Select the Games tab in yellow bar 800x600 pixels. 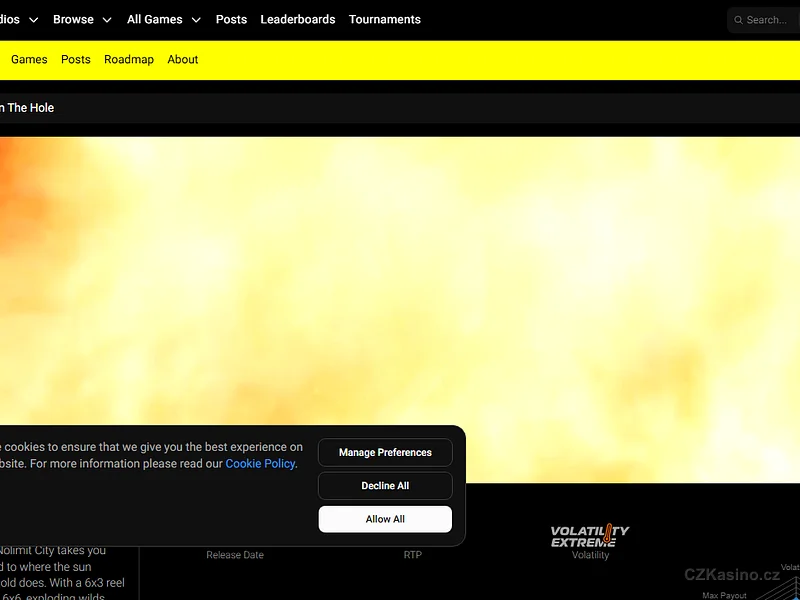coord(29,59)
